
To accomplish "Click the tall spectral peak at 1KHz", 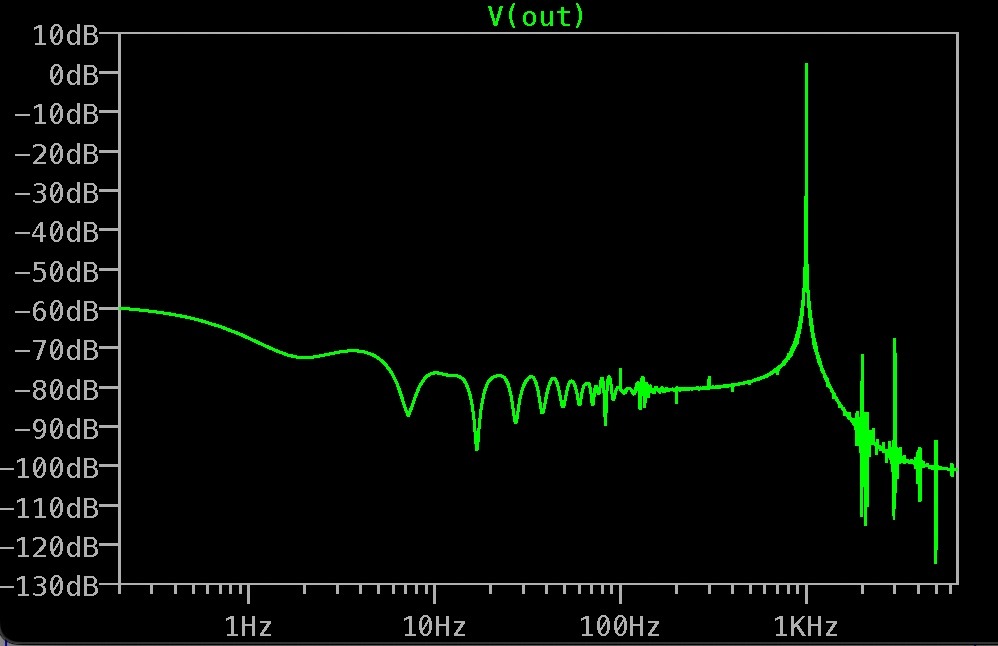I will (x=806, y=178).
